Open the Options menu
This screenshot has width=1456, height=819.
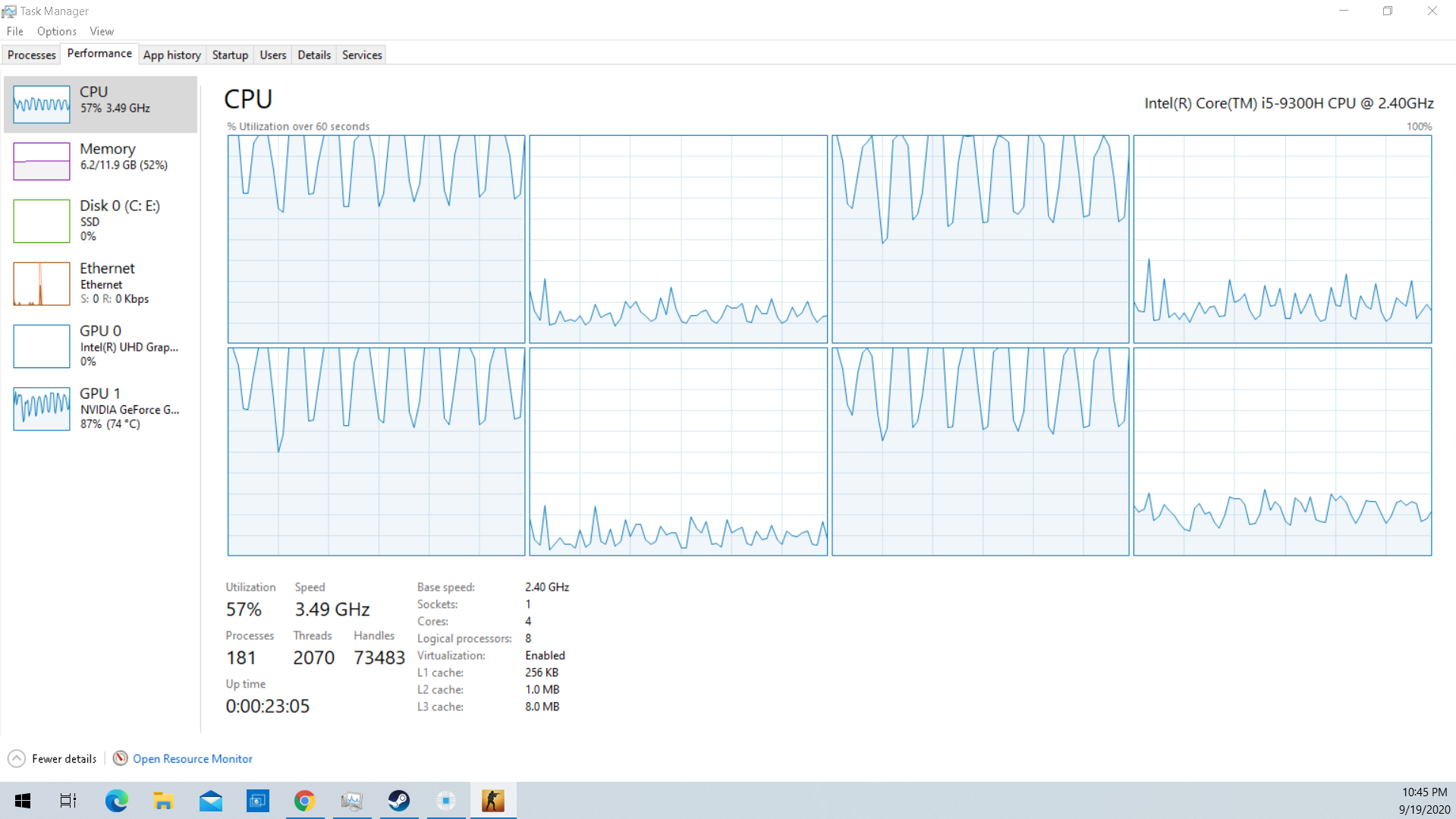pos(57,31)
